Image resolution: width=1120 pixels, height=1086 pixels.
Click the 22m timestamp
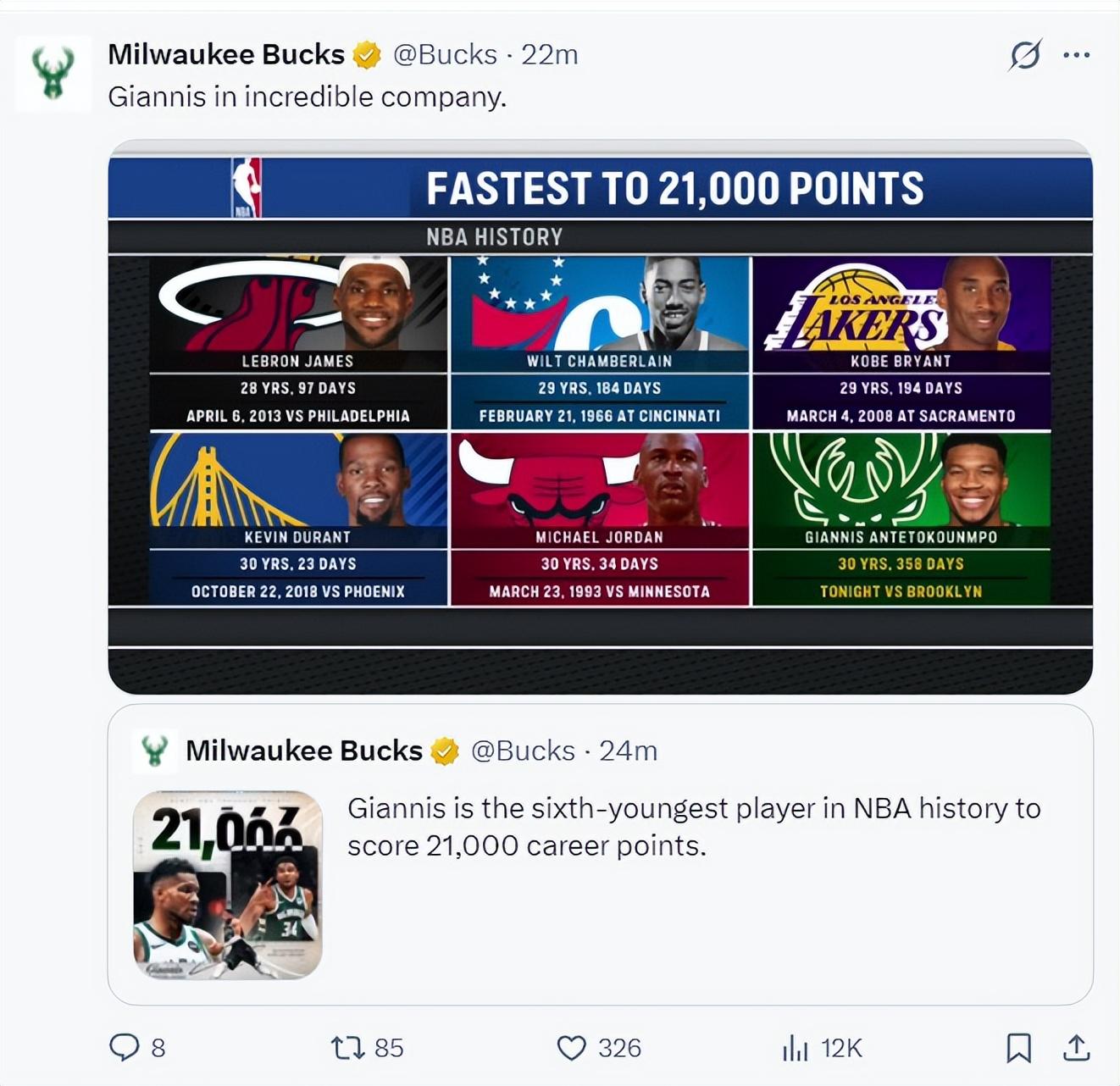(550, 55)
